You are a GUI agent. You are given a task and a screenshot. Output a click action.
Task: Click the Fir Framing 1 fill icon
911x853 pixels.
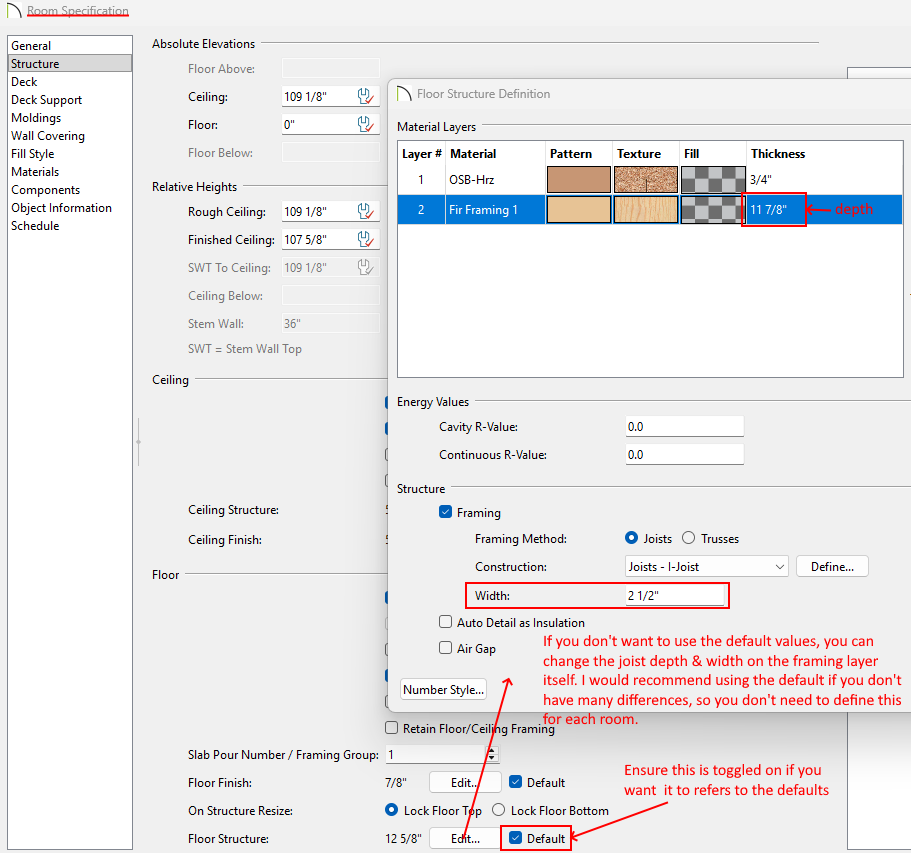pos(713,209)
